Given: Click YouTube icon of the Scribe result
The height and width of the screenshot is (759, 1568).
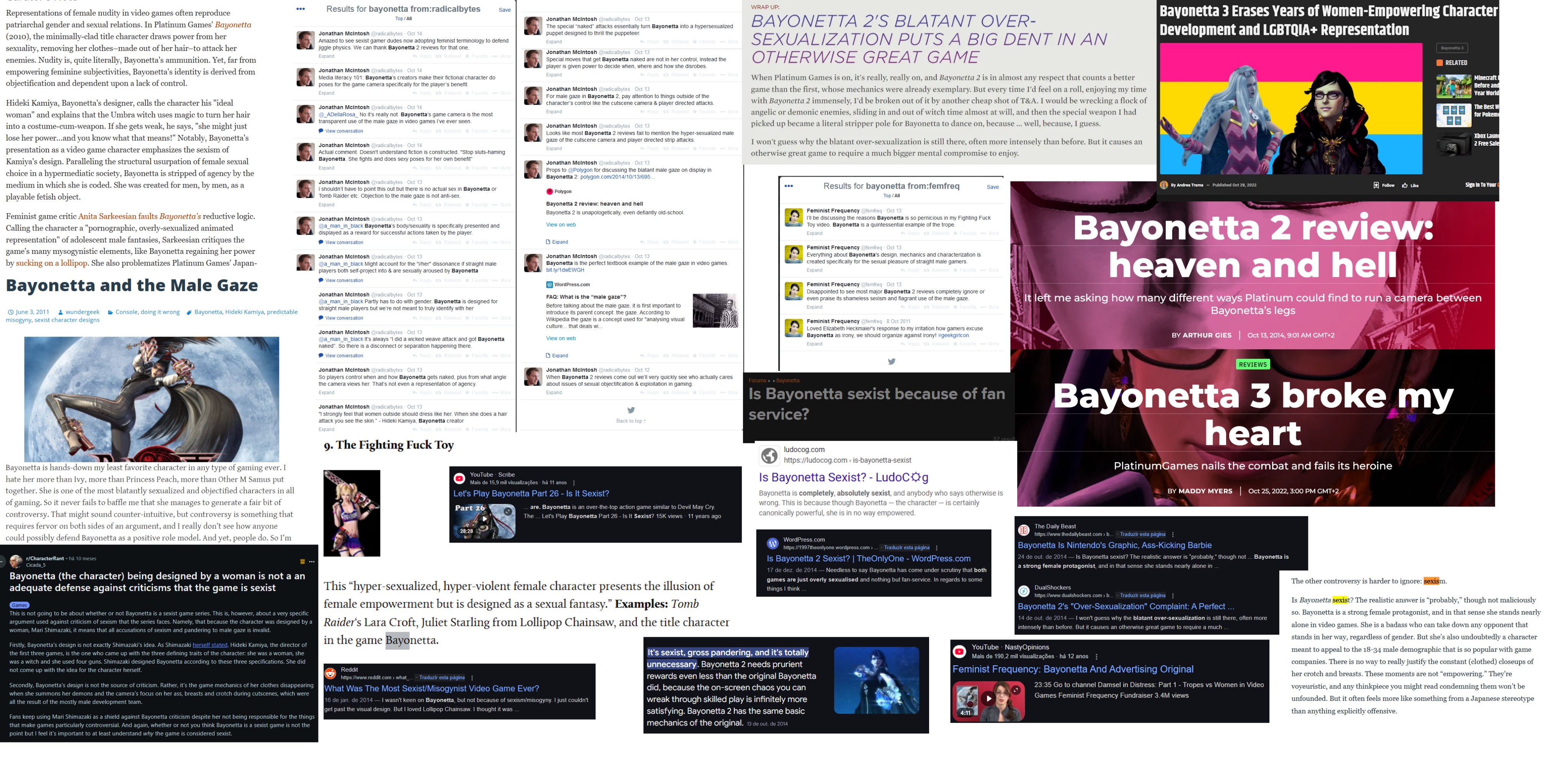Looking at the screenshot, I should tap(459, 478).
